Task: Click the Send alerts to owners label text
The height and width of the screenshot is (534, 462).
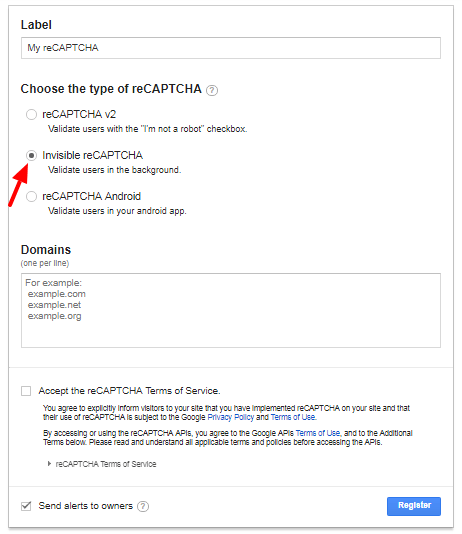Action: (85, 506)
